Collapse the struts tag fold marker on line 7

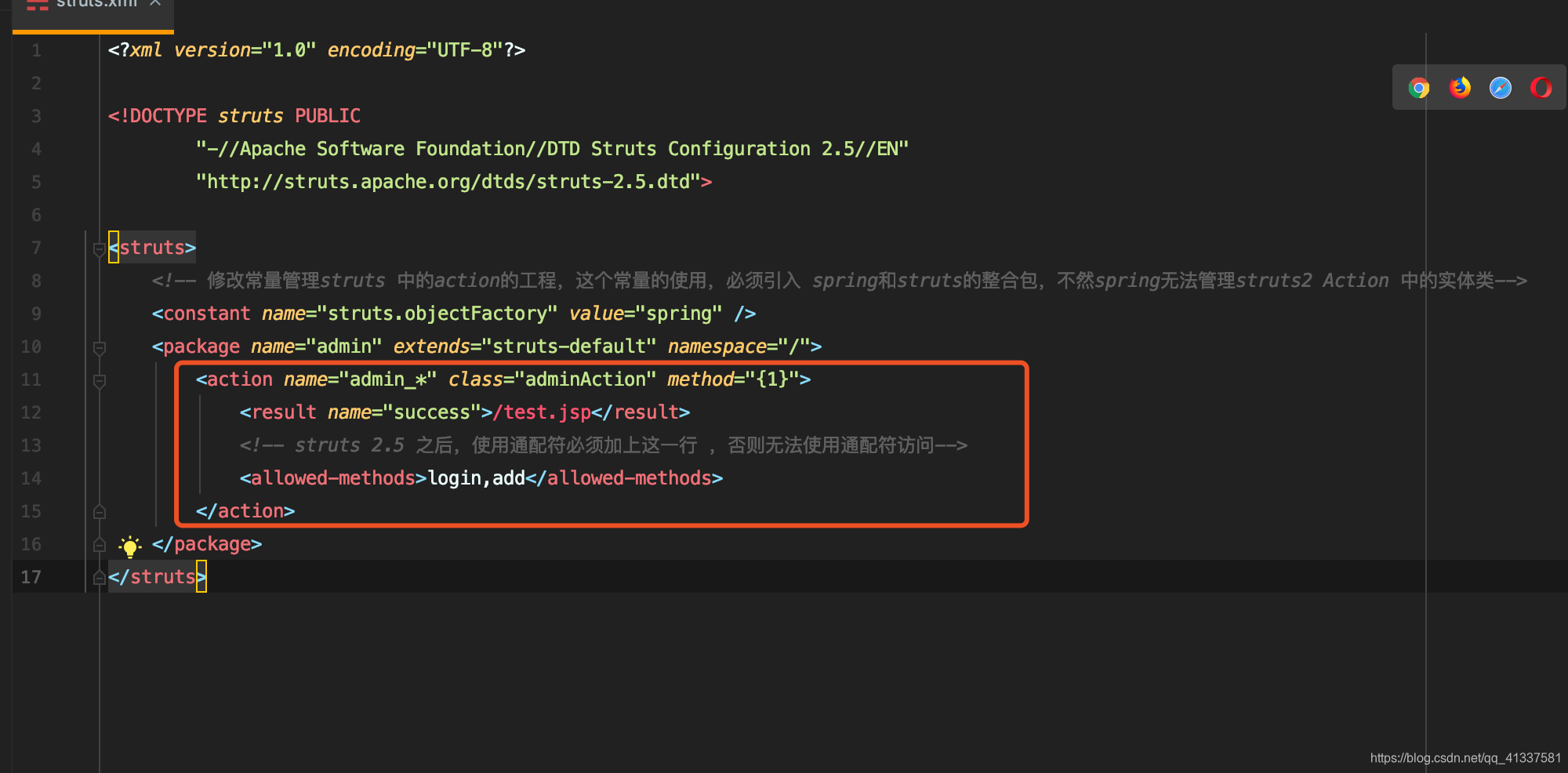100,249
